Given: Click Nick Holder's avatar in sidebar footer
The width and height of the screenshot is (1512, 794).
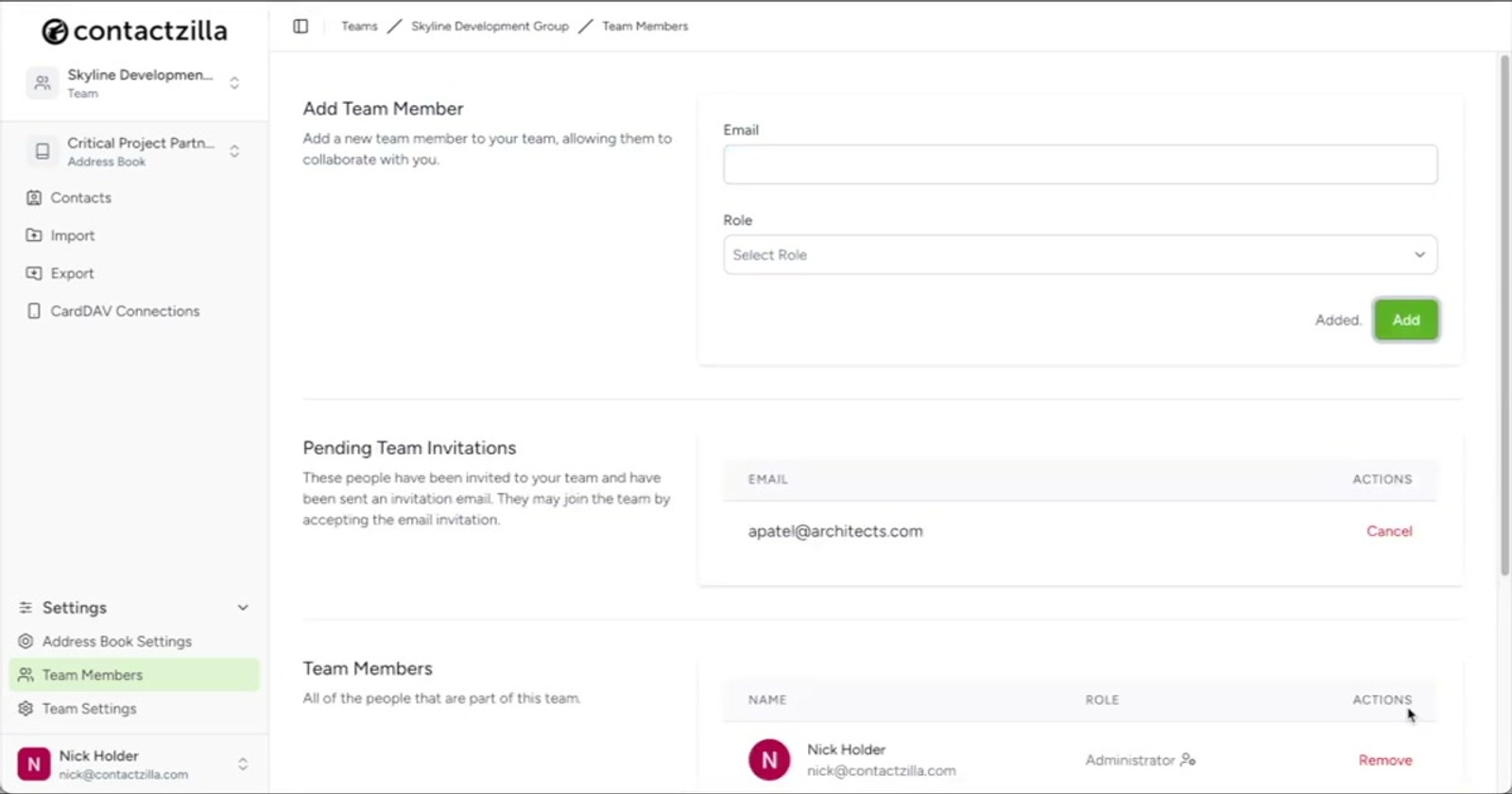Looking at the screenshot, I should 34,764.
